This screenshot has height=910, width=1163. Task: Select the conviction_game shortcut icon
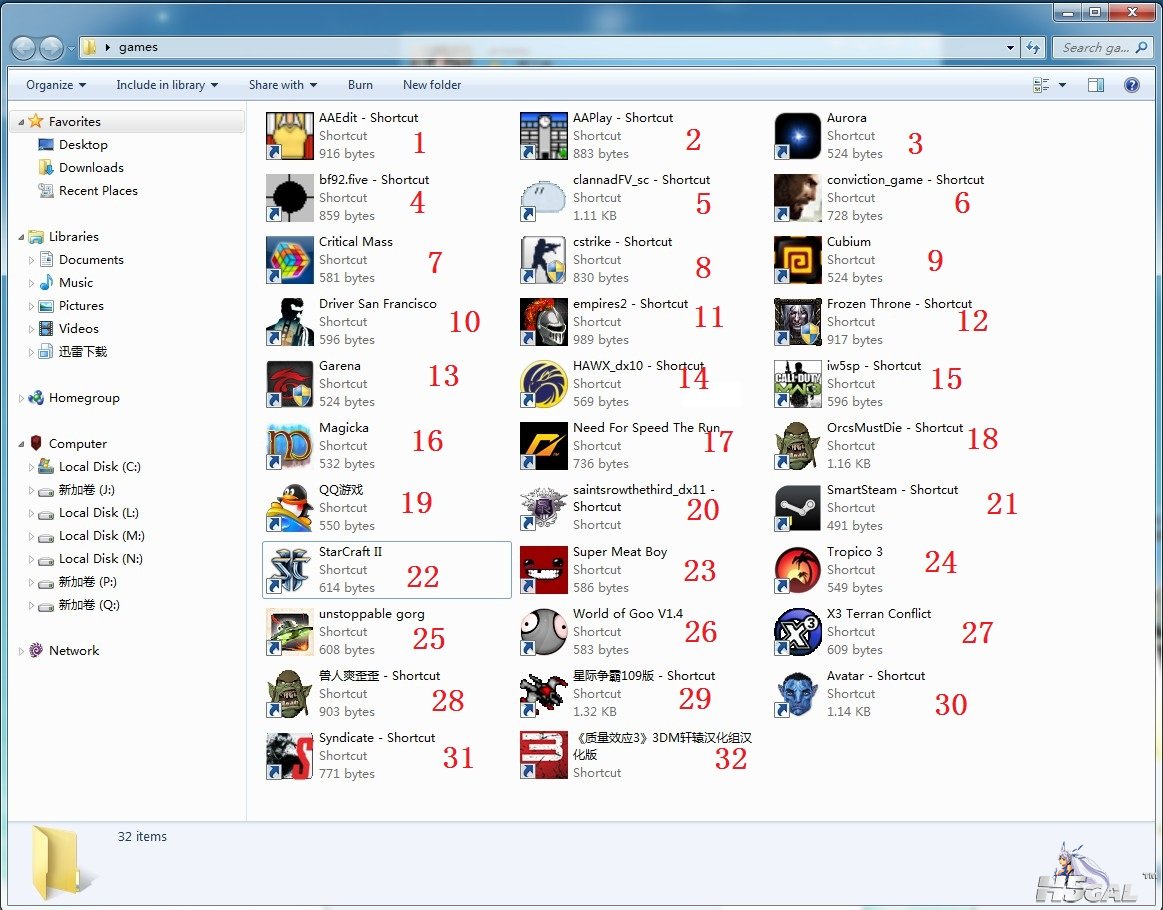click(x=797, y=198)
